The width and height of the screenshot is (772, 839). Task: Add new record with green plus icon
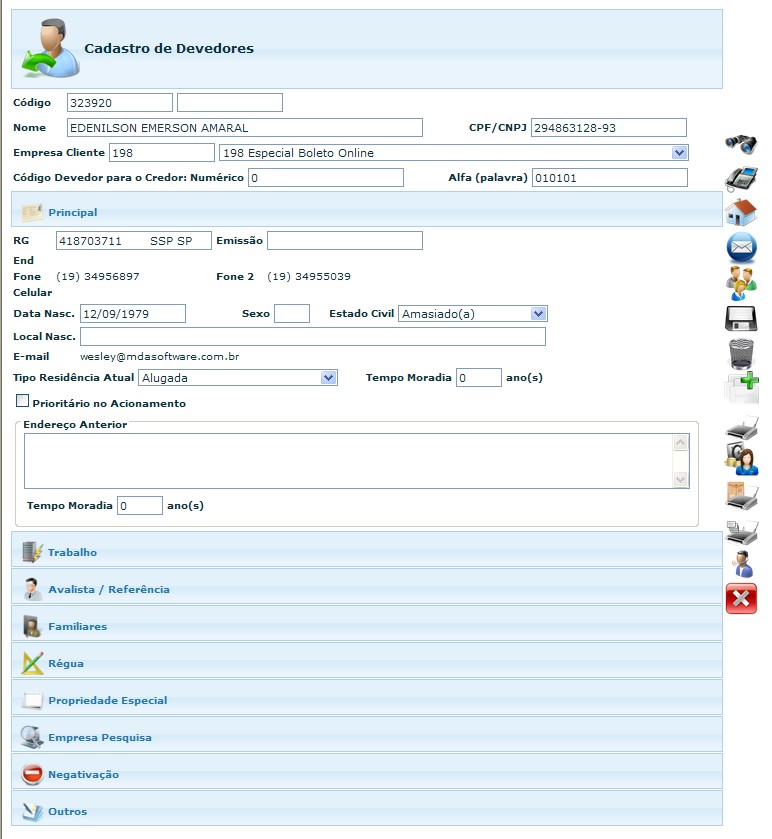point(742,387)
